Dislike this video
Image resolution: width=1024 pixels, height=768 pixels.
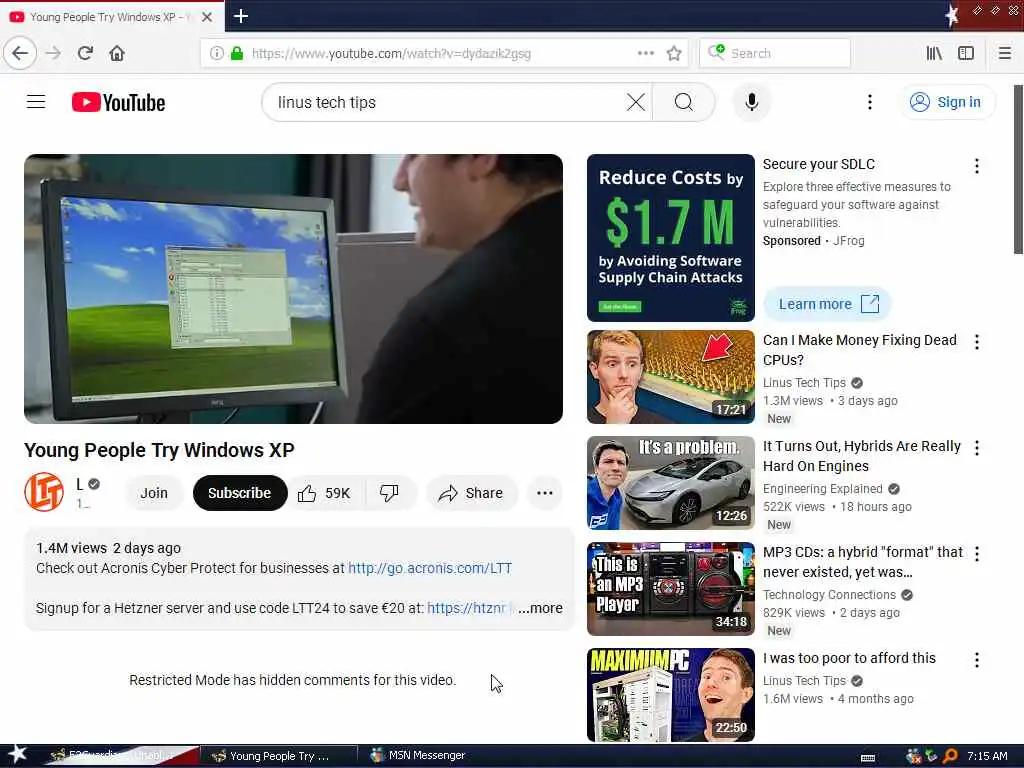(x=389, y=493)
